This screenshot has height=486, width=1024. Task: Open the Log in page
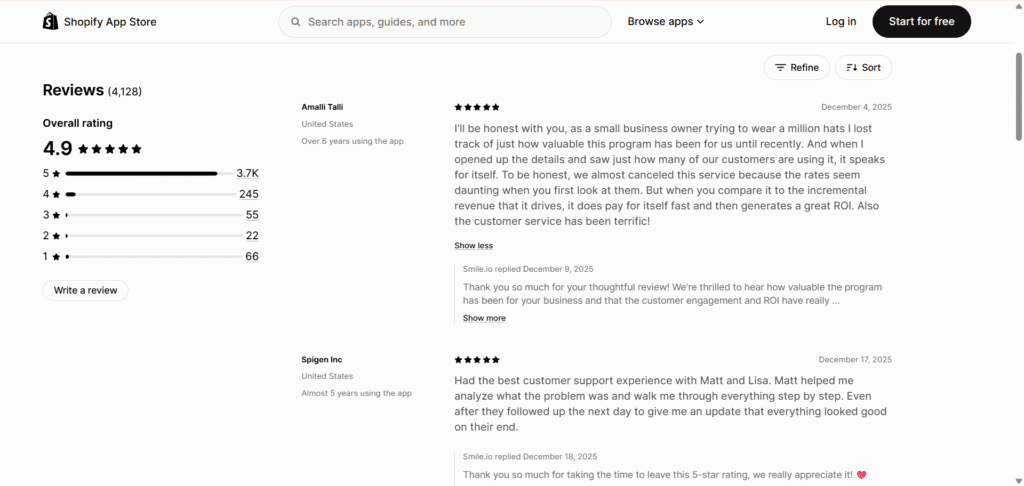tap(841, 21)
